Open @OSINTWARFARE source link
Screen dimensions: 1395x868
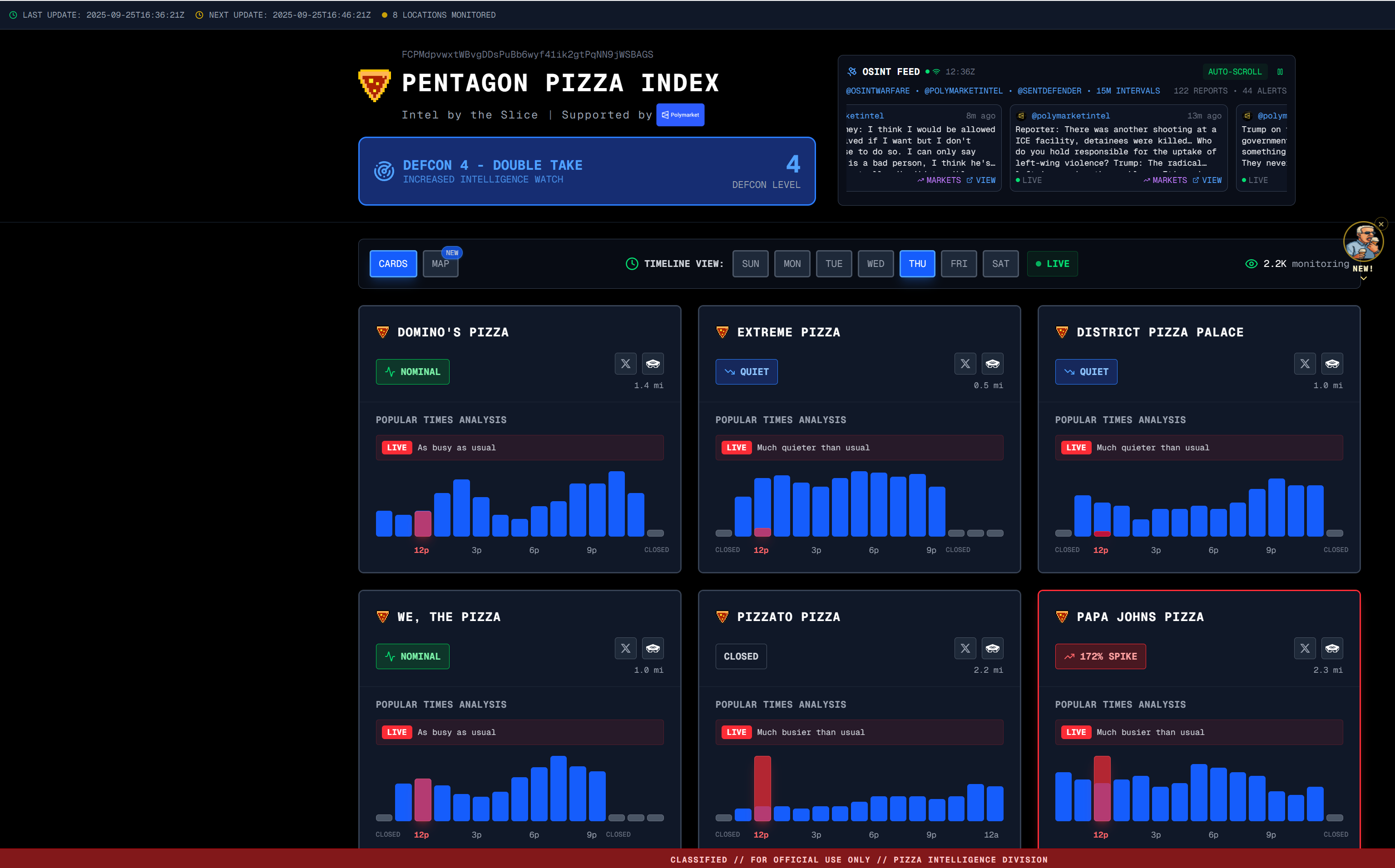[878, 91]
